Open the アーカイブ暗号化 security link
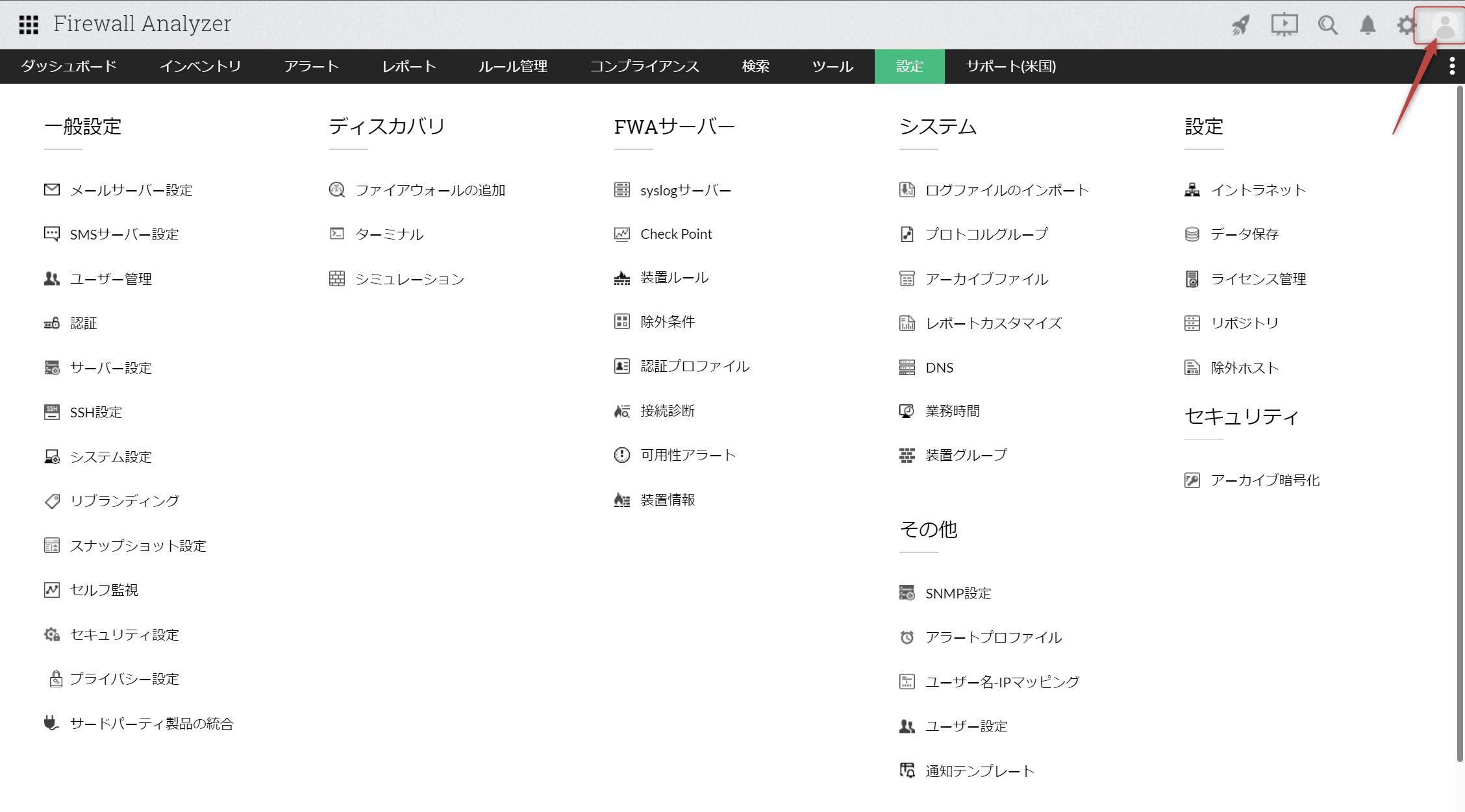Viewport: 1465px width, 812px height. (1264, 480)
